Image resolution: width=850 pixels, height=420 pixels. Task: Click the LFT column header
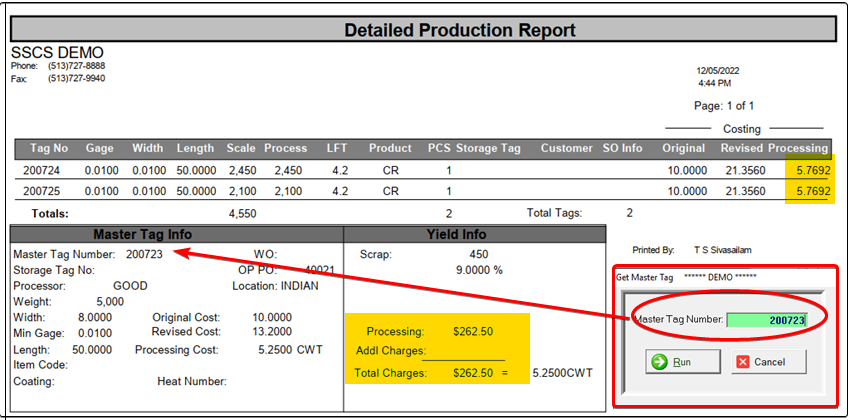337,148
